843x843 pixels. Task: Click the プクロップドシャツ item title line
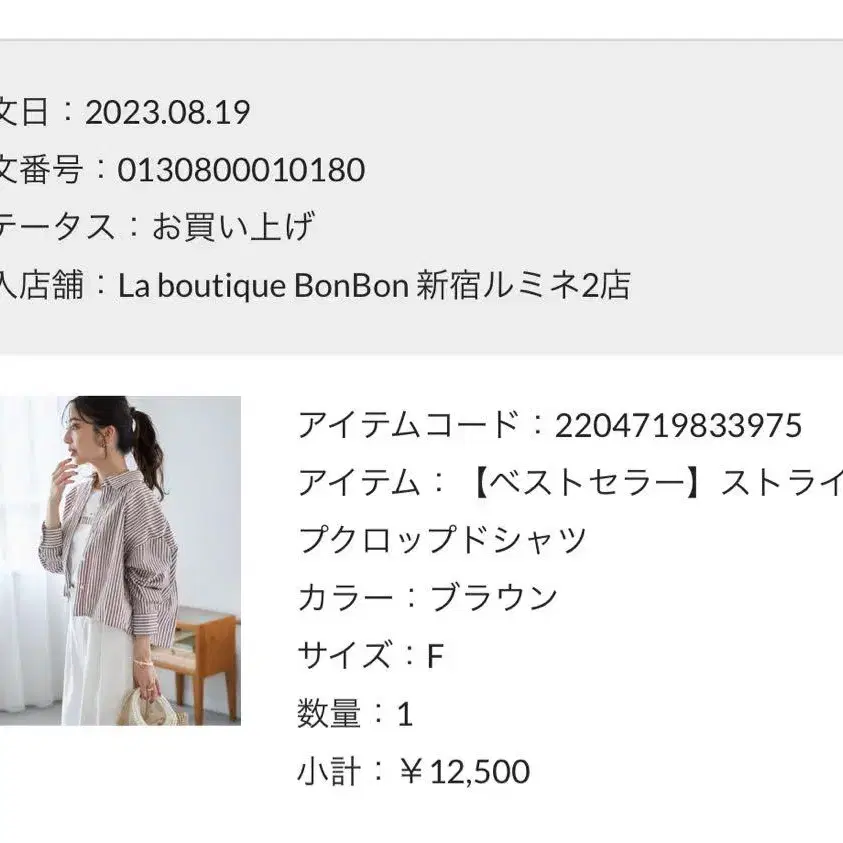442,539
